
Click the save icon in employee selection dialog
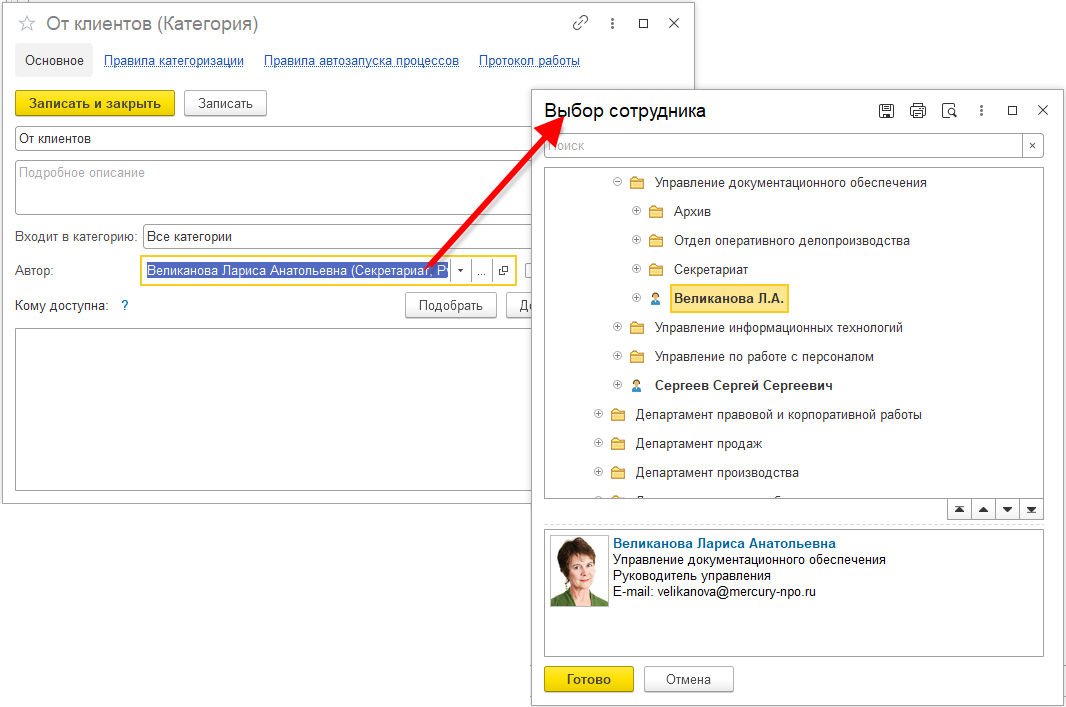[x=886, y=111]
